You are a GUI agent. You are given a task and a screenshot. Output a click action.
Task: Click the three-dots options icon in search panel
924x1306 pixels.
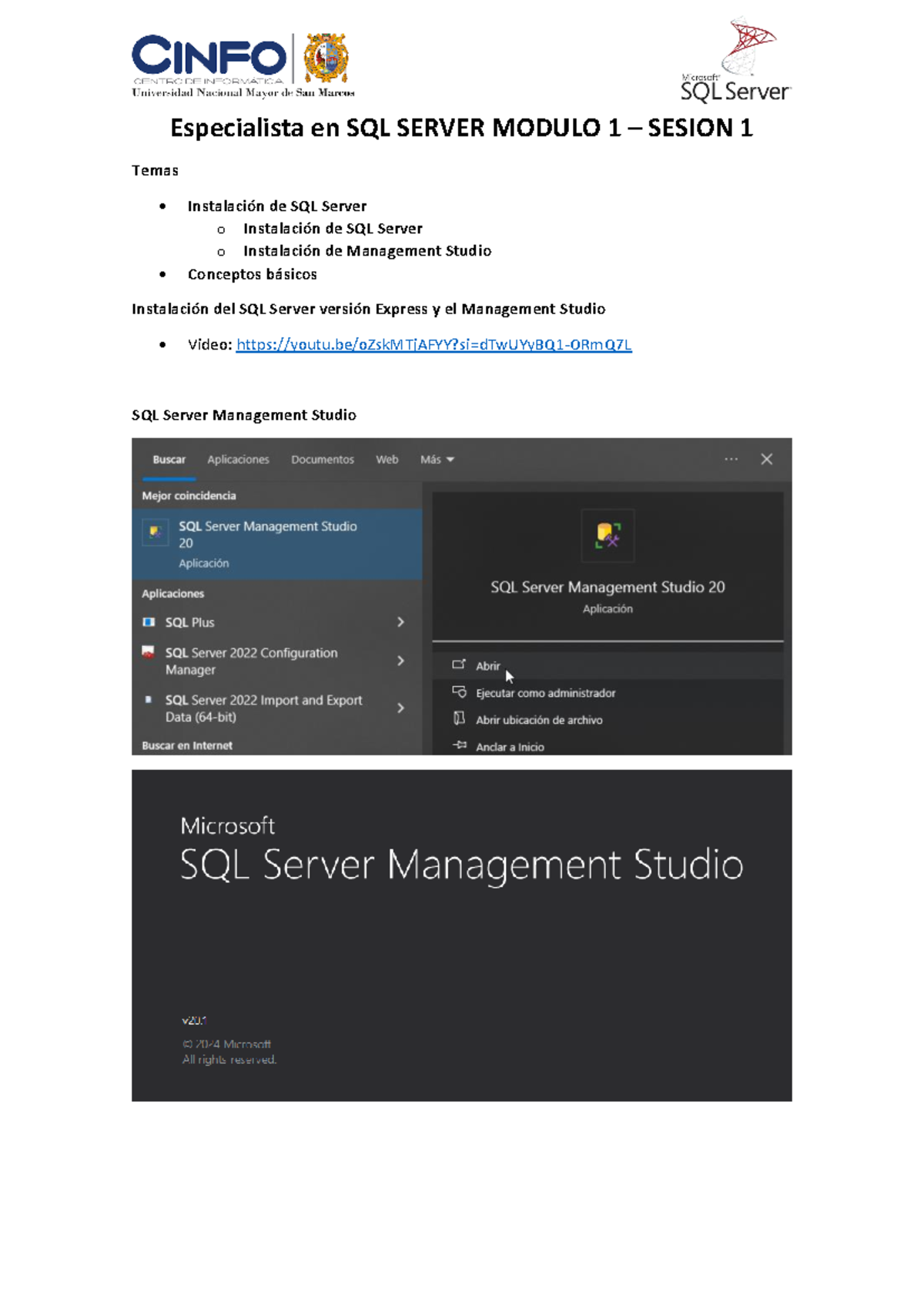point(731,459)
